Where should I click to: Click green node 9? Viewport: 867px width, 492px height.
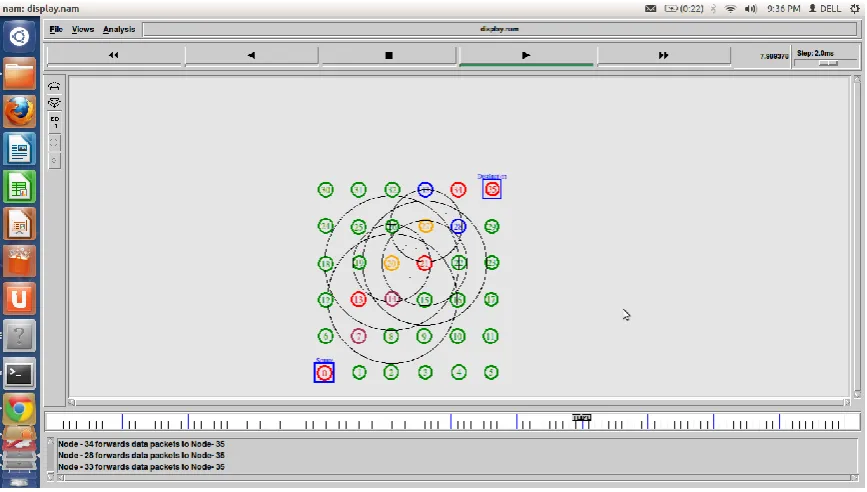(424, 336)
